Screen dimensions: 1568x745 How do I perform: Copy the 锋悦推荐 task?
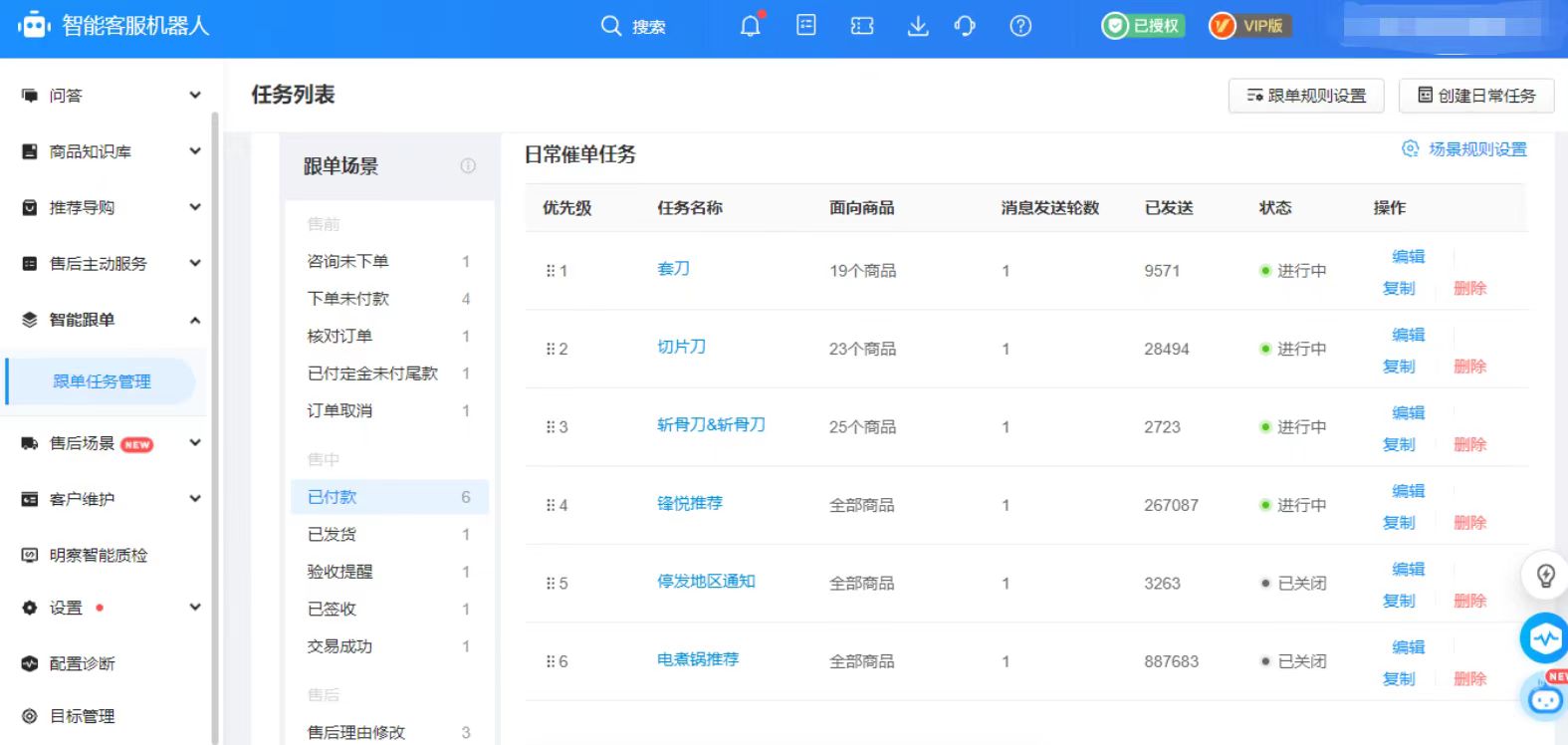(1399, 523)
